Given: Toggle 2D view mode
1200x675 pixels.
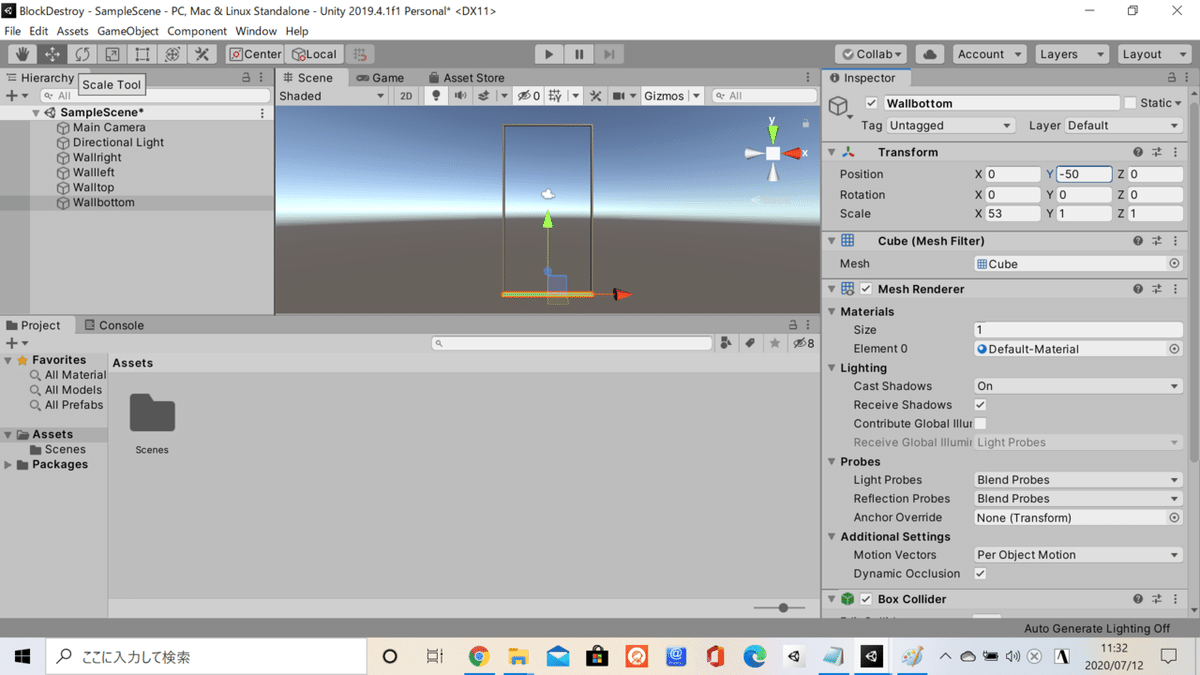Looking at the screenshot, I should pos(406,96).
